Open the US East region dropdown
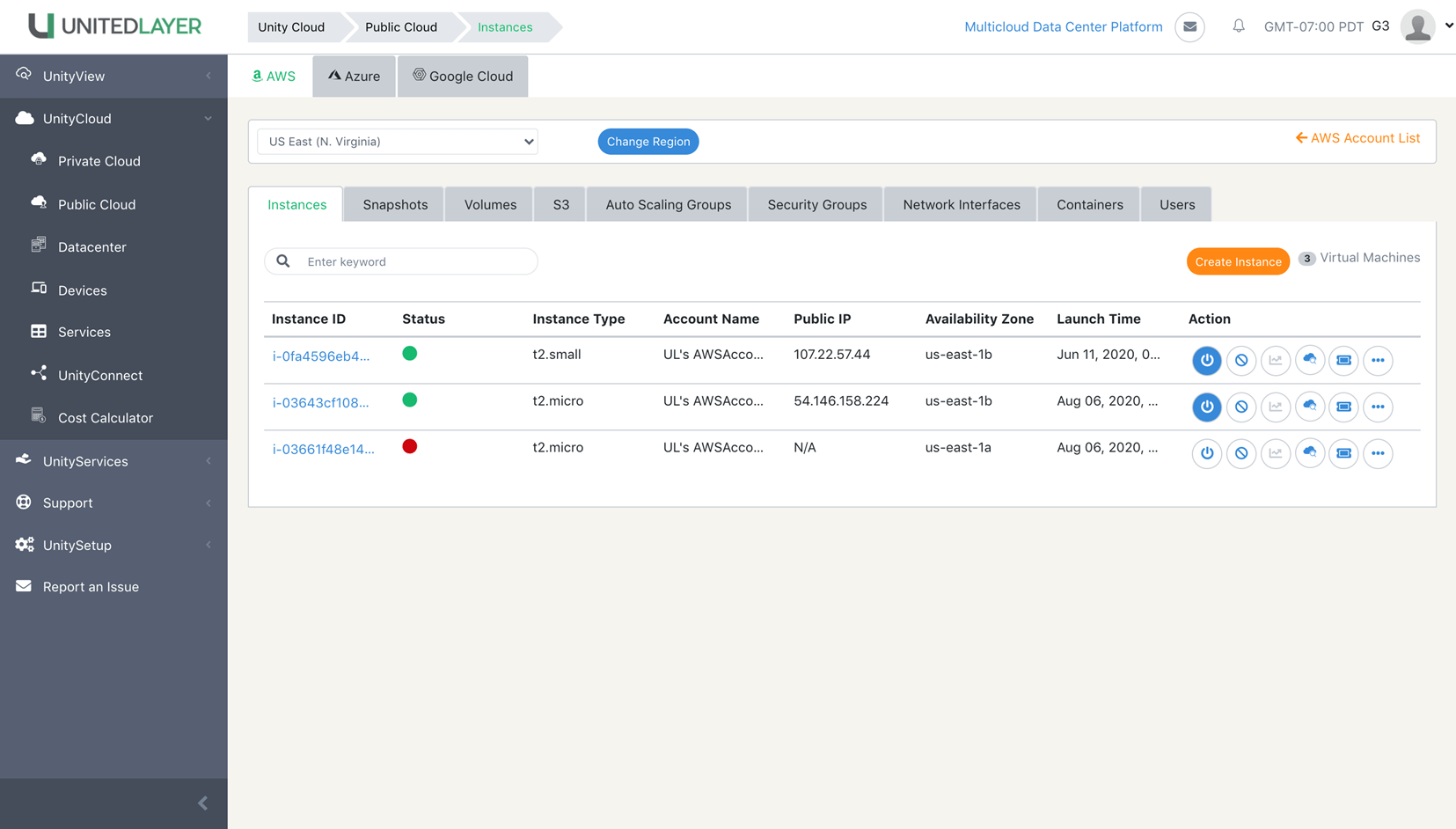 coord(398,142)
